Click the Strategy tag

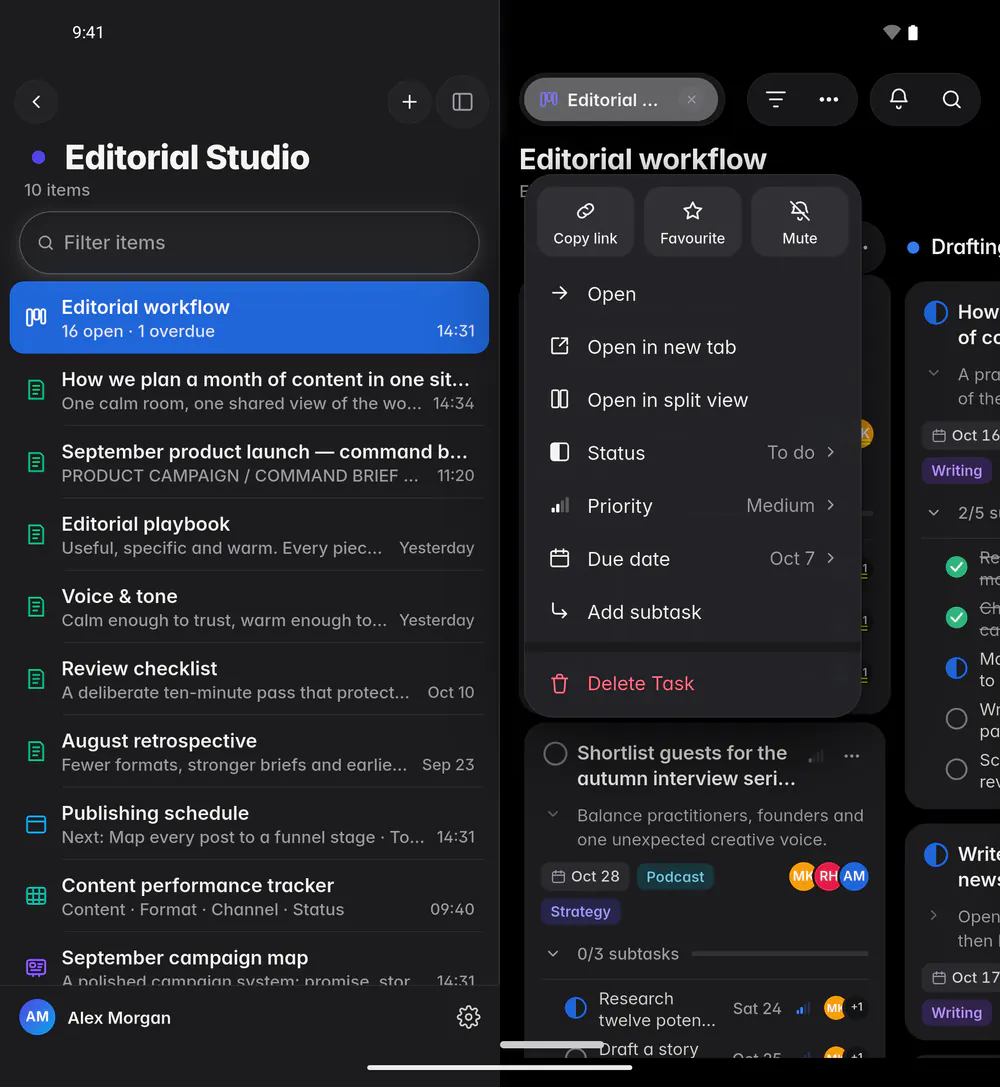[581, 911]
